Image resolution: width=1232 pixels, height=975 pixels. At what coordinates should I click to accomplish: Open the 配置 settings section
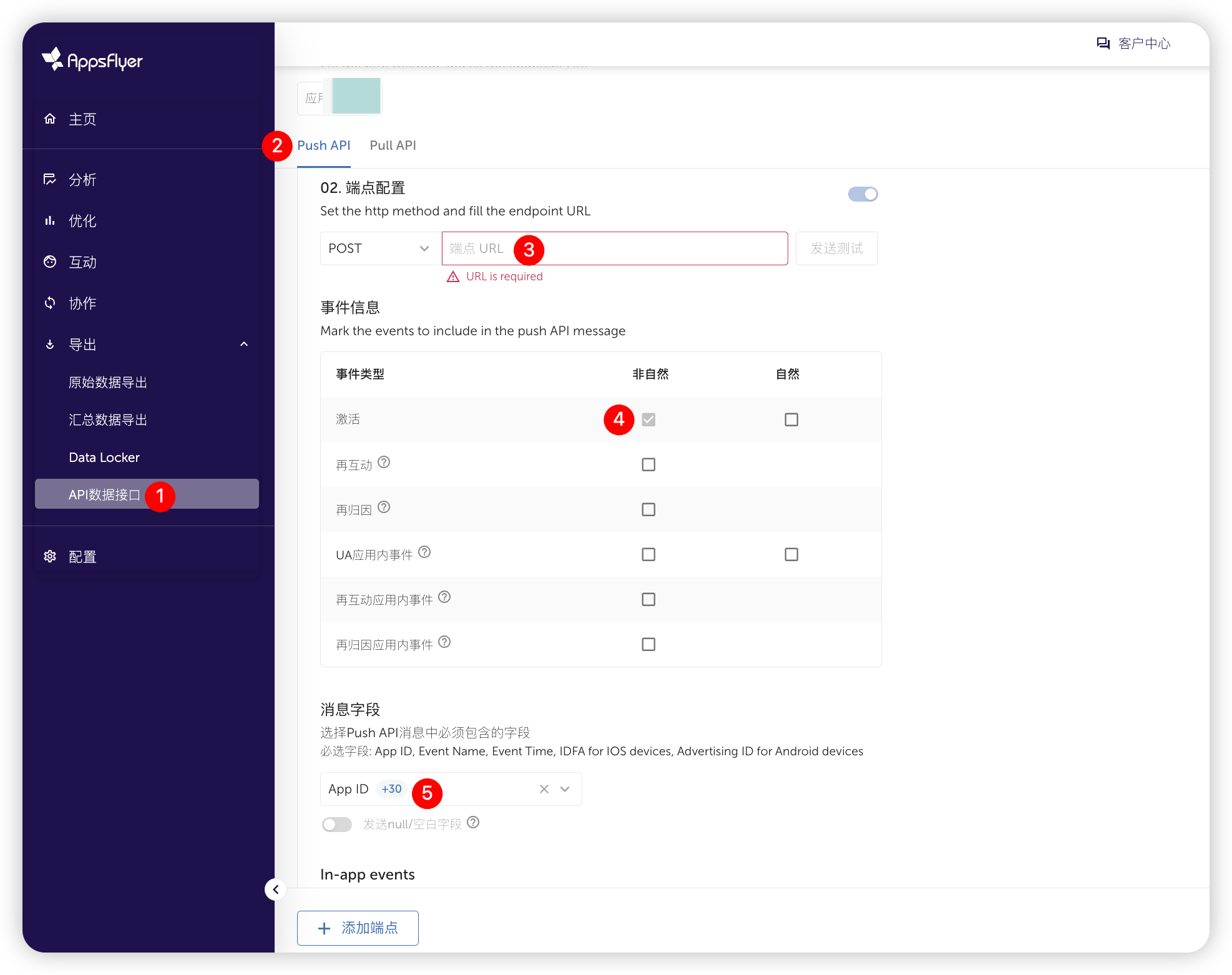(x=82, y=556)
